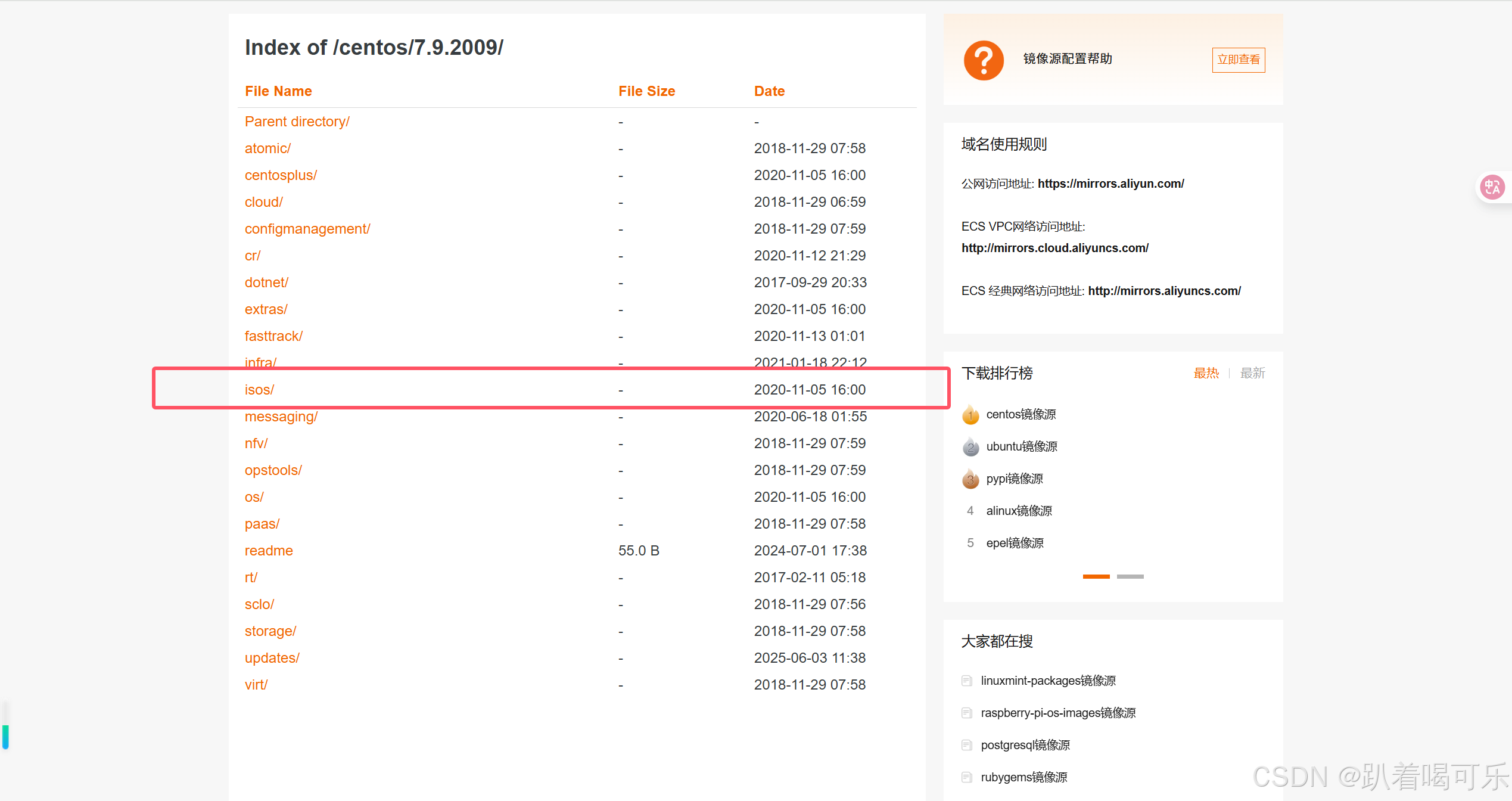Screen dimensions: 1512x801
Task: Open linuxmint-packages镜像源 search link
Action: (x=1048, y=681)
